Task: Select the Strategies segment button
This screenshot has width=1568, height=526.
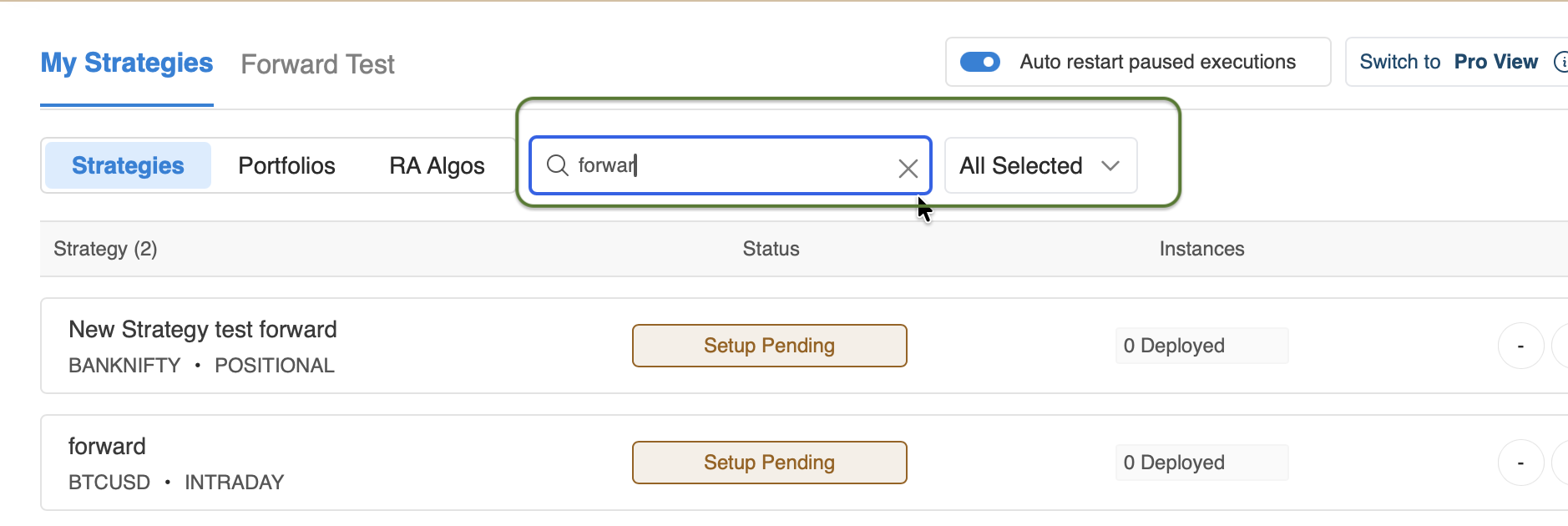Action: [x=128, y=165]
